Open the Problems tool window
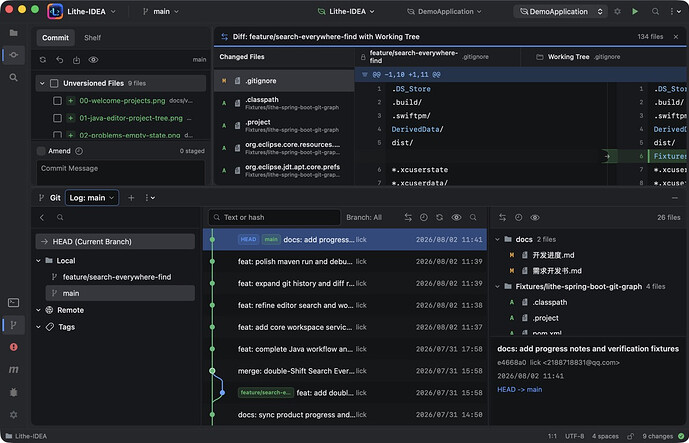 14,347
